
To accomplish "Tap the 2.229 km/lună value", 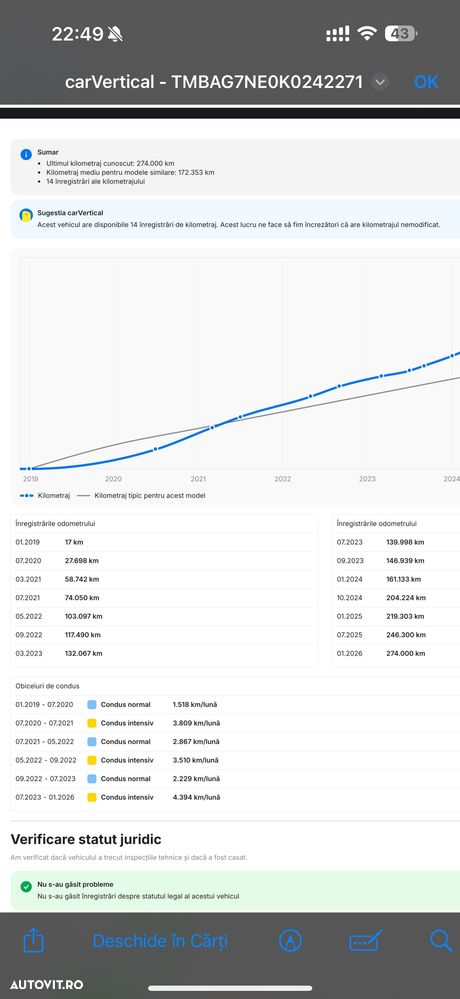I will (196, 779).
